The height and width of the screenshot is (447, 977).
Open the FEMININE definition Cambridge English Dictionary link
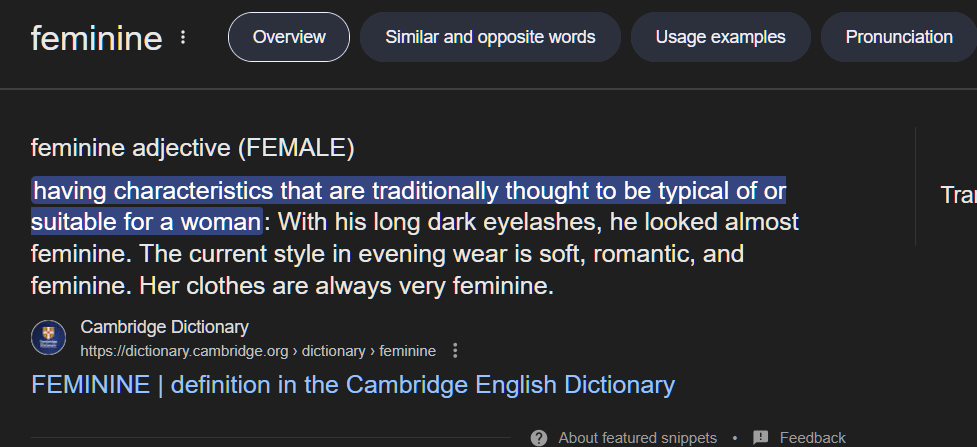click(353, 385)
